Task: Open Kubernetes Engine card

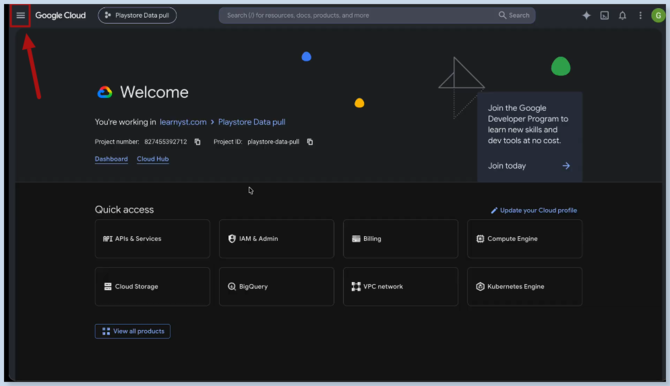Action: tap(525, 286)
